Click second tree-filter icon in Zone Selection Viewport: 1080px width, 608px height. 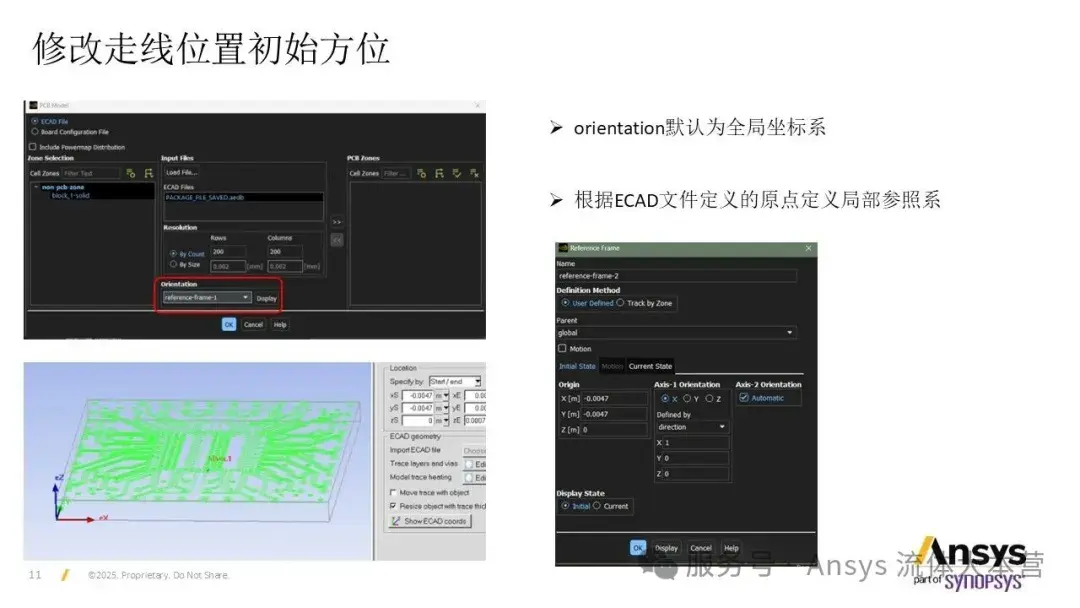pos(148,174)
